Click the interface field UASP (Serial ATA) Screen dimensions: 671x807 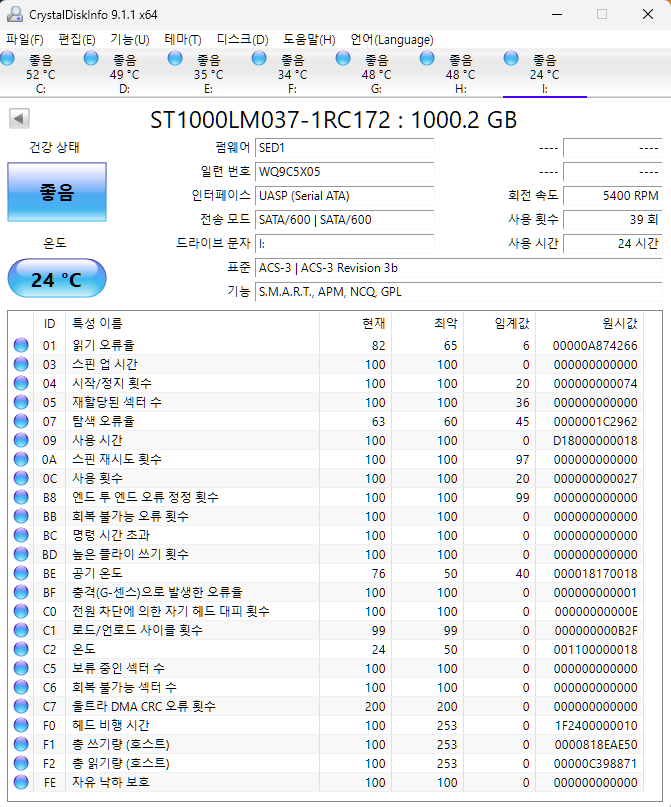[344, 196]
